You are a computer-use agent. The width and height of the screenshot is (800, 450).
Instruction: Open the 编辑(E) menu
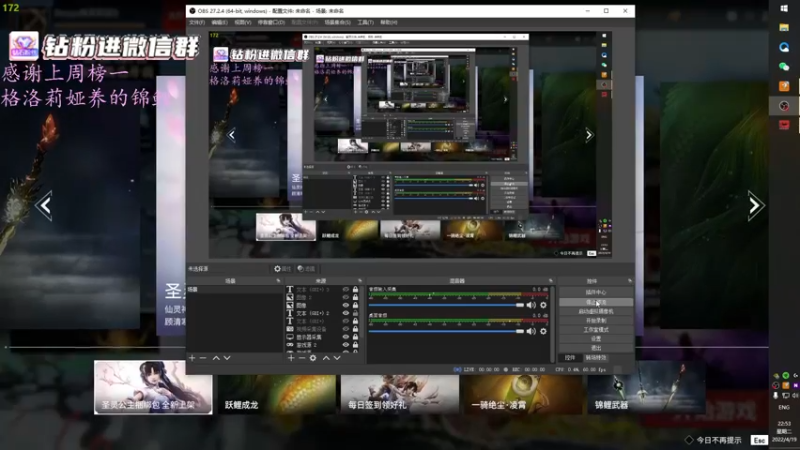(219, 22)
